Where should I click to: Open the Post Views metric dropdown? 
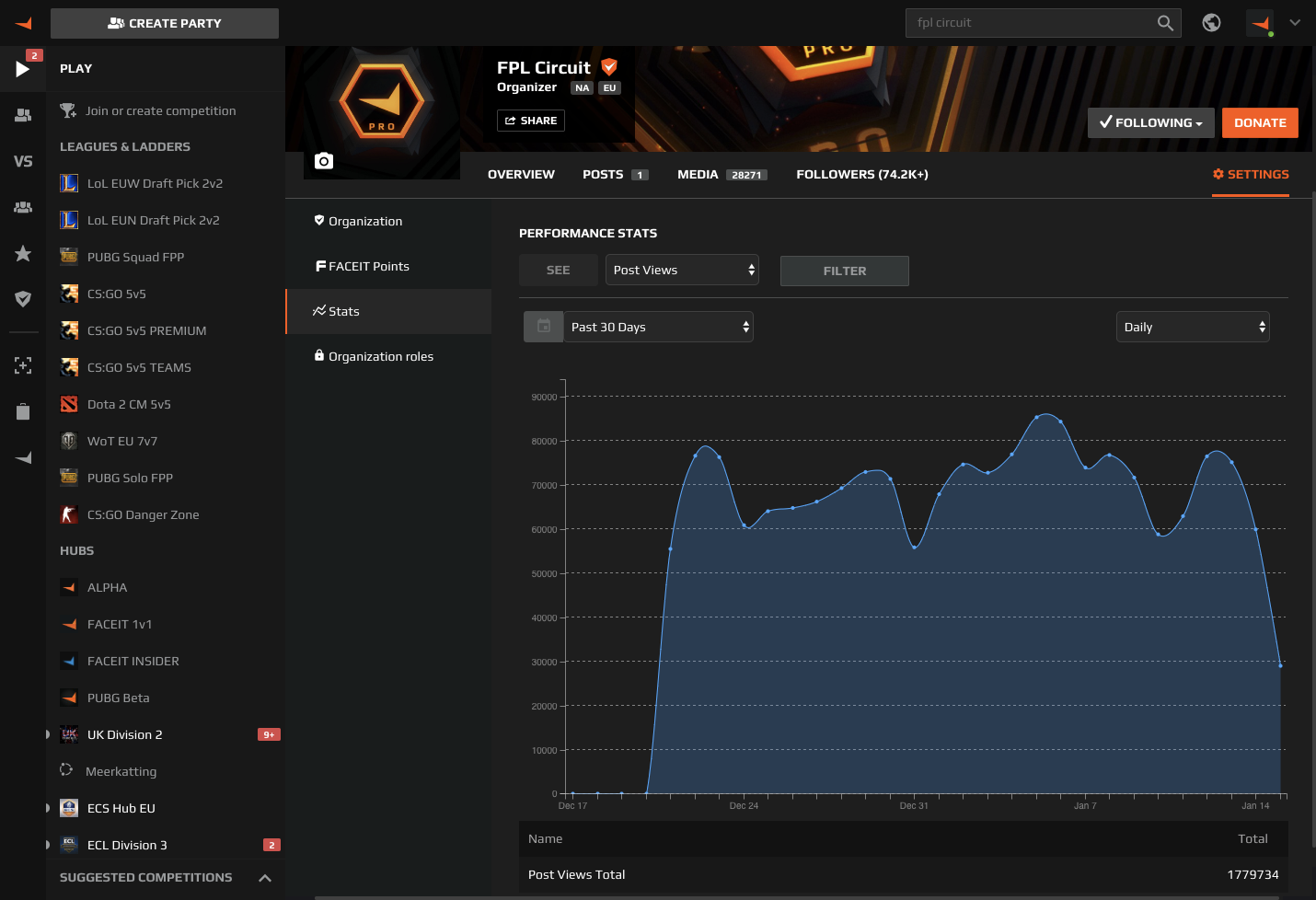pyautogui.click(x=682, y=270)
